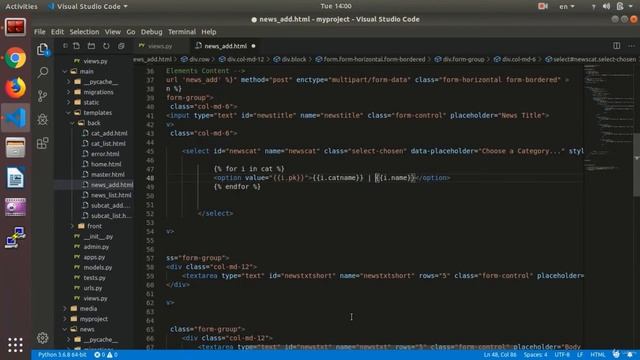This screenshot has width=640, height=360.
Task: Click Collapse All folders icon
Action: click(121, 46)
